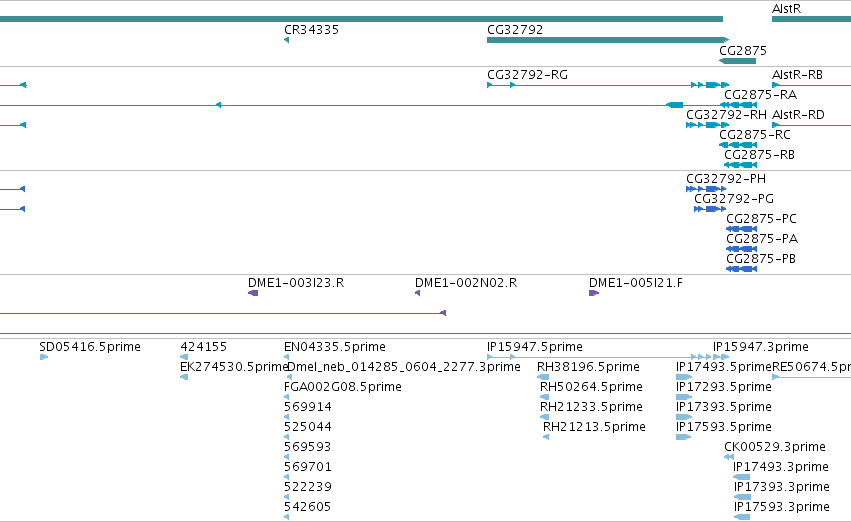Select the CG2875 gene feature

[737, 61]
